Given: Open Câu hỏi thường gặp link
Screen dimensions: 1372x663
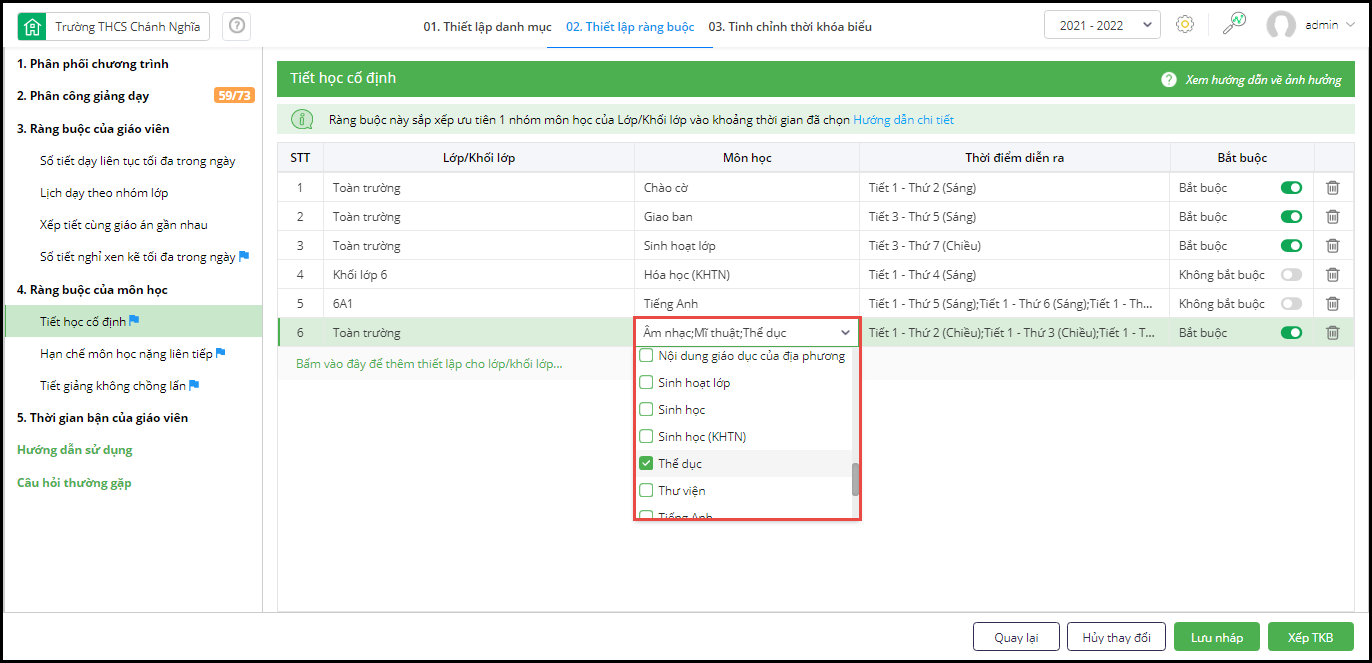Looking at the screenshot, I should [x=74, y=483].
